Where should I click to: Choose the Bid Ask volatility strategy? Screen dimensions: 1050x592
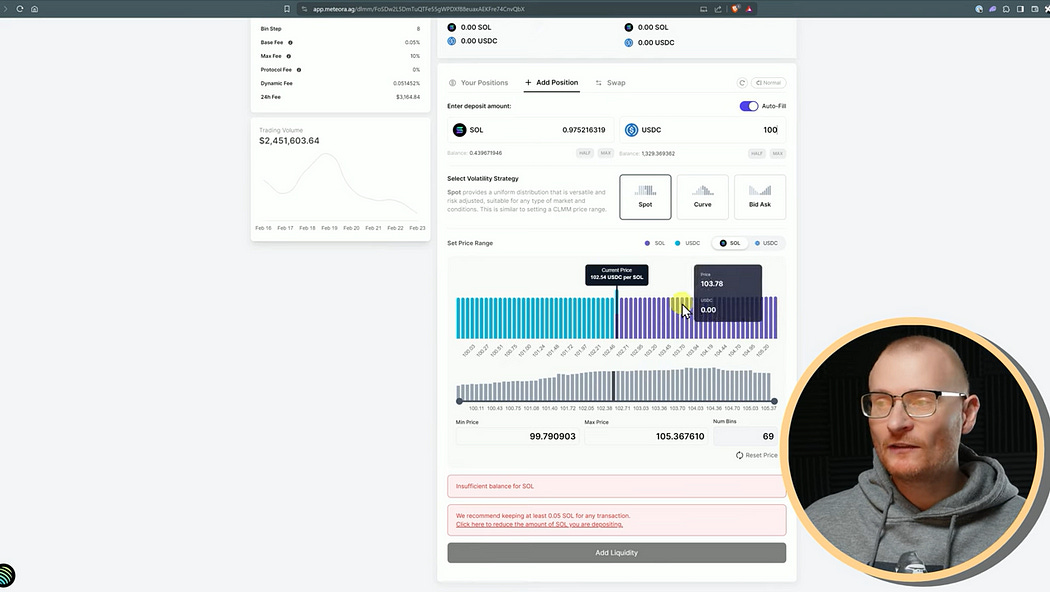(760, 197)
